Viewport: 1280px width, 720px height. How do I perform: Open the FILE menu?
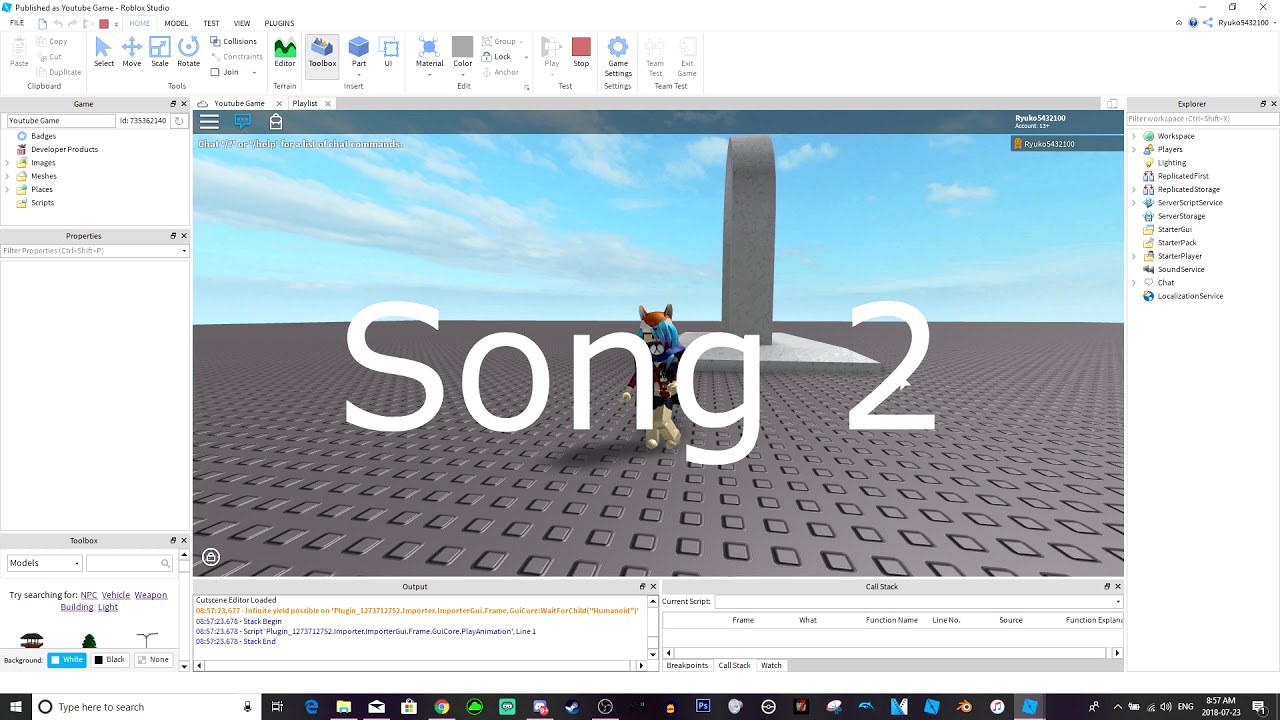click(17, 23)
